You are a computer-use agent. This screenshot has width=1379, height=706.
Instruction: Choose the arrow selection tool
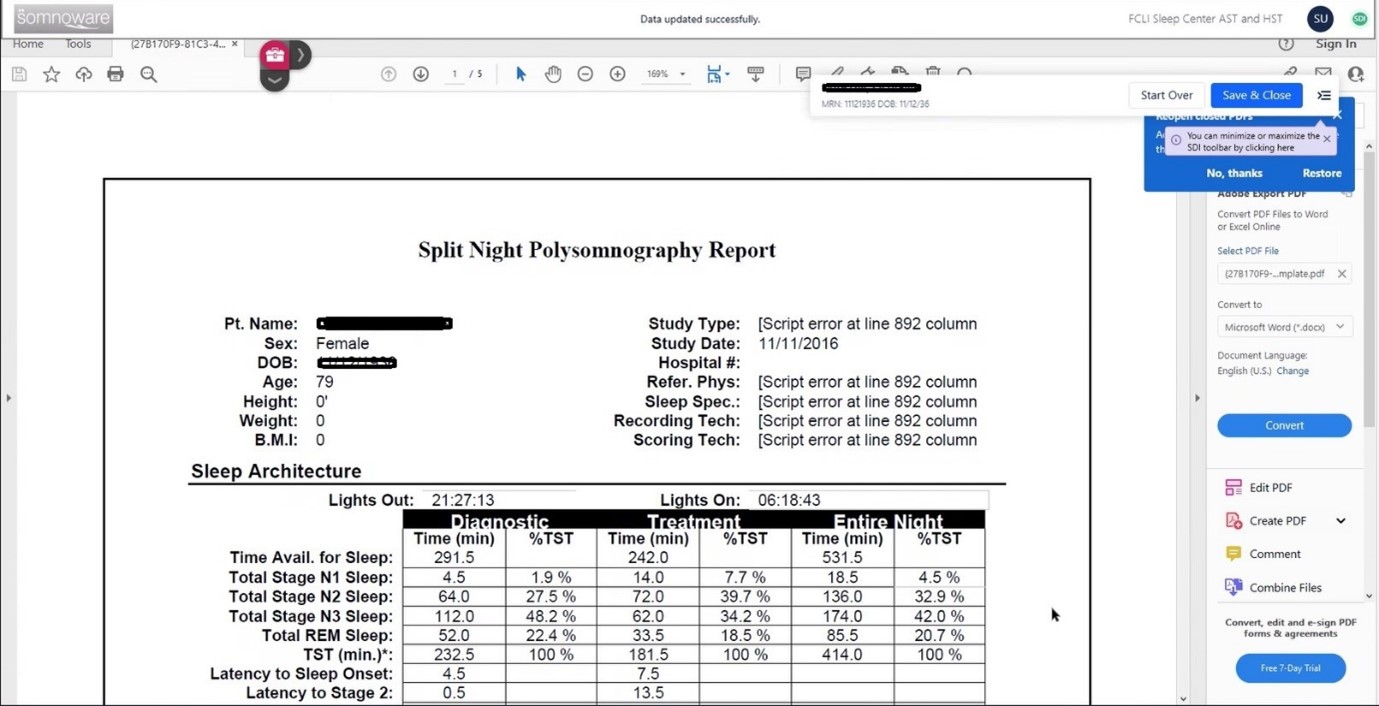point(520,74)
